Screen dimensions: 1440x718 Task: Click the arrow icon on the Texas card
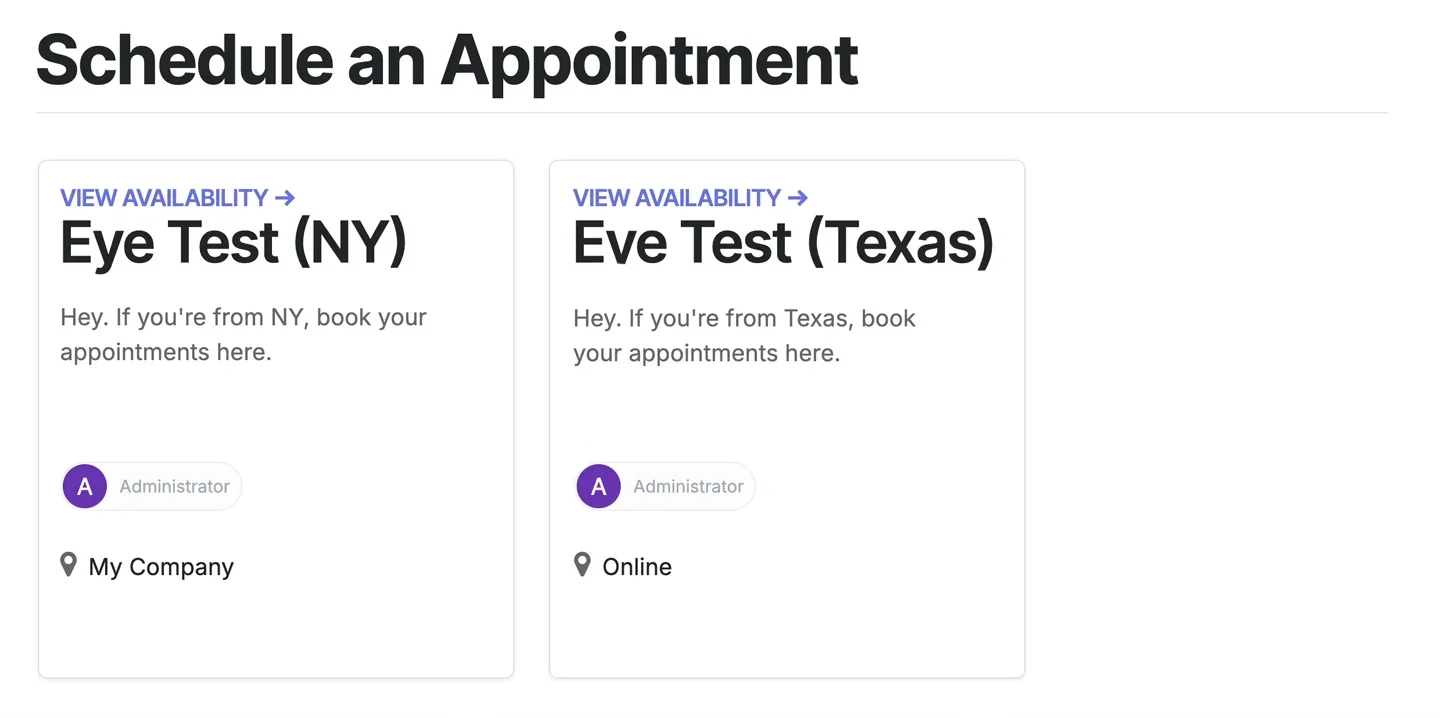coord(798,198)
